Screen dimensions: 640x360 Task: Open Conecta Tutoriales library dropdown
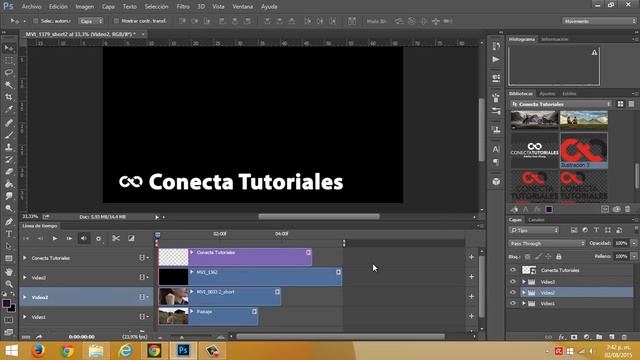(x=561, y=104)
